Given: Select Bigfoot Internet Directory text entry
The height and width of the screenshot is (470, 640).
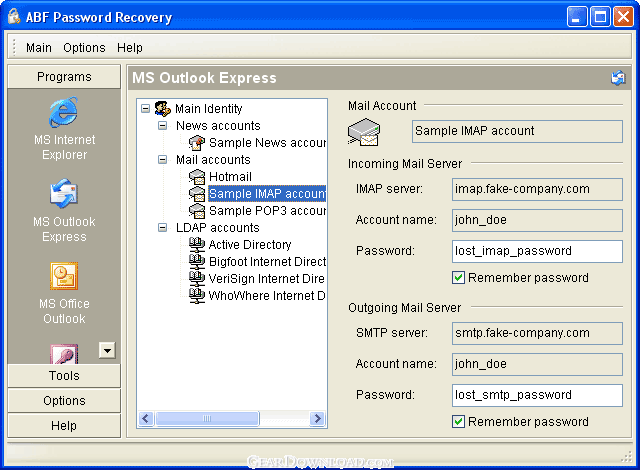Looking at the screenshot, I should coord(267,262).
